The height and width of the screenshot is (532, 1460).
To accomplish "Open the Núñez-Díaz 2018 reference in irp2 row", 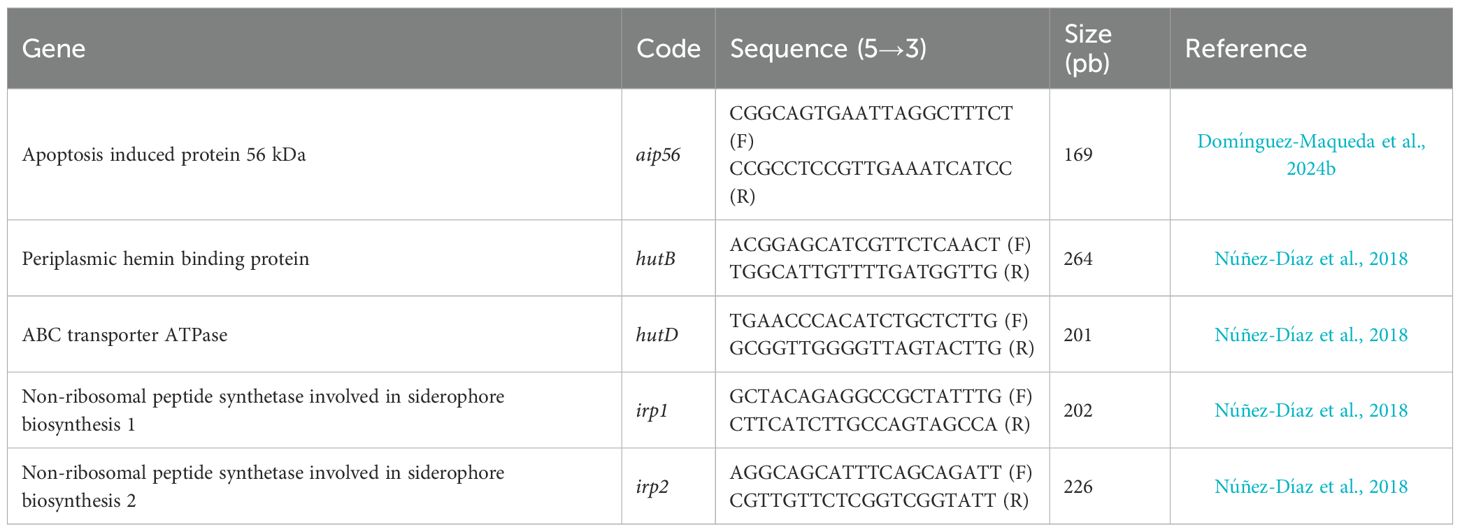I will (x=1311, y=487).
